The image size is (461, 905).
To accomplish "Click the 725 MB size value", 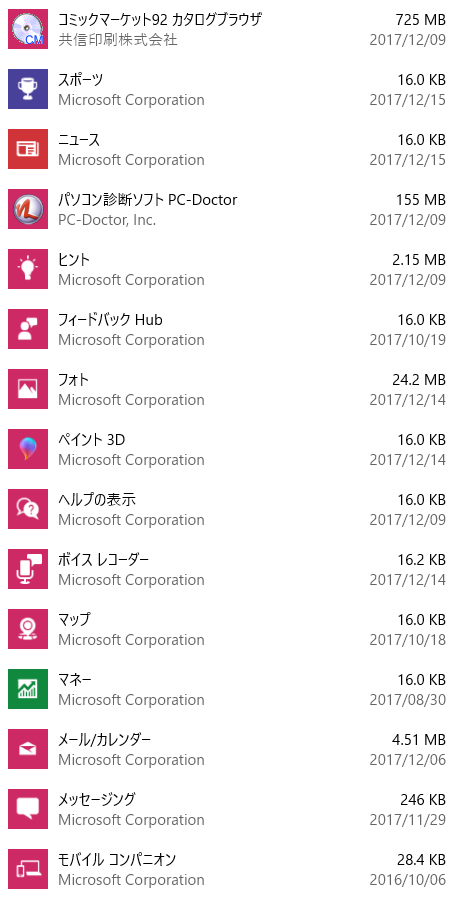I will [421, 20].
